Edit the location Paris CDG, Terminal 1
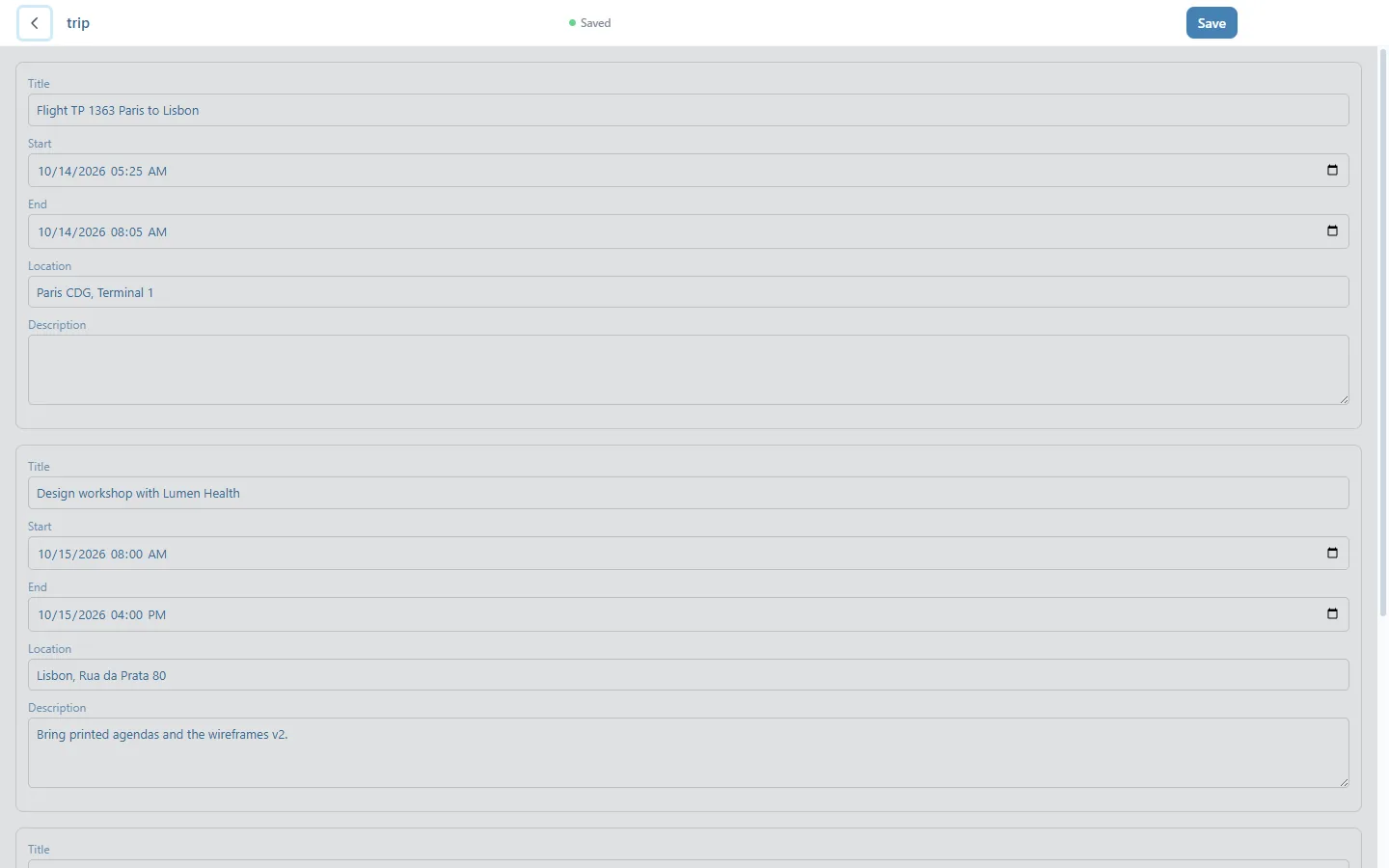The height and width of the screenshot is (868, 1389). [x=689, y=292]
